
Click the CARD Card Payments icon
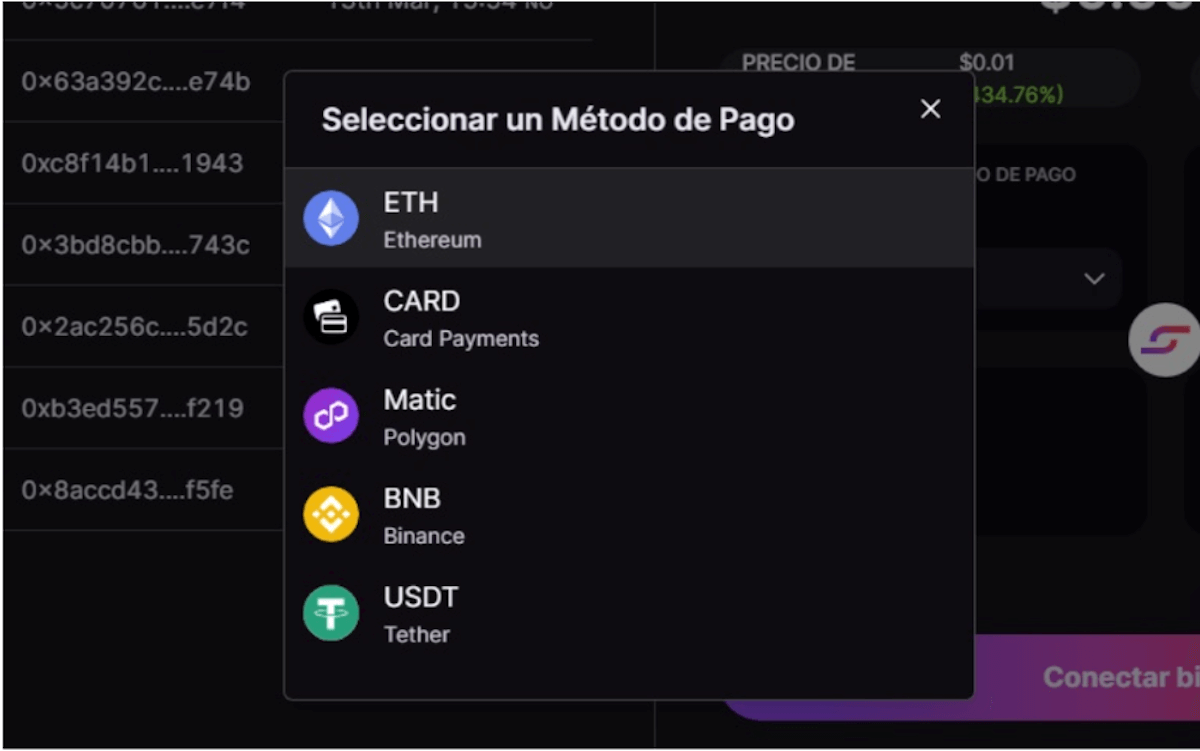click(x=330, y=317)
